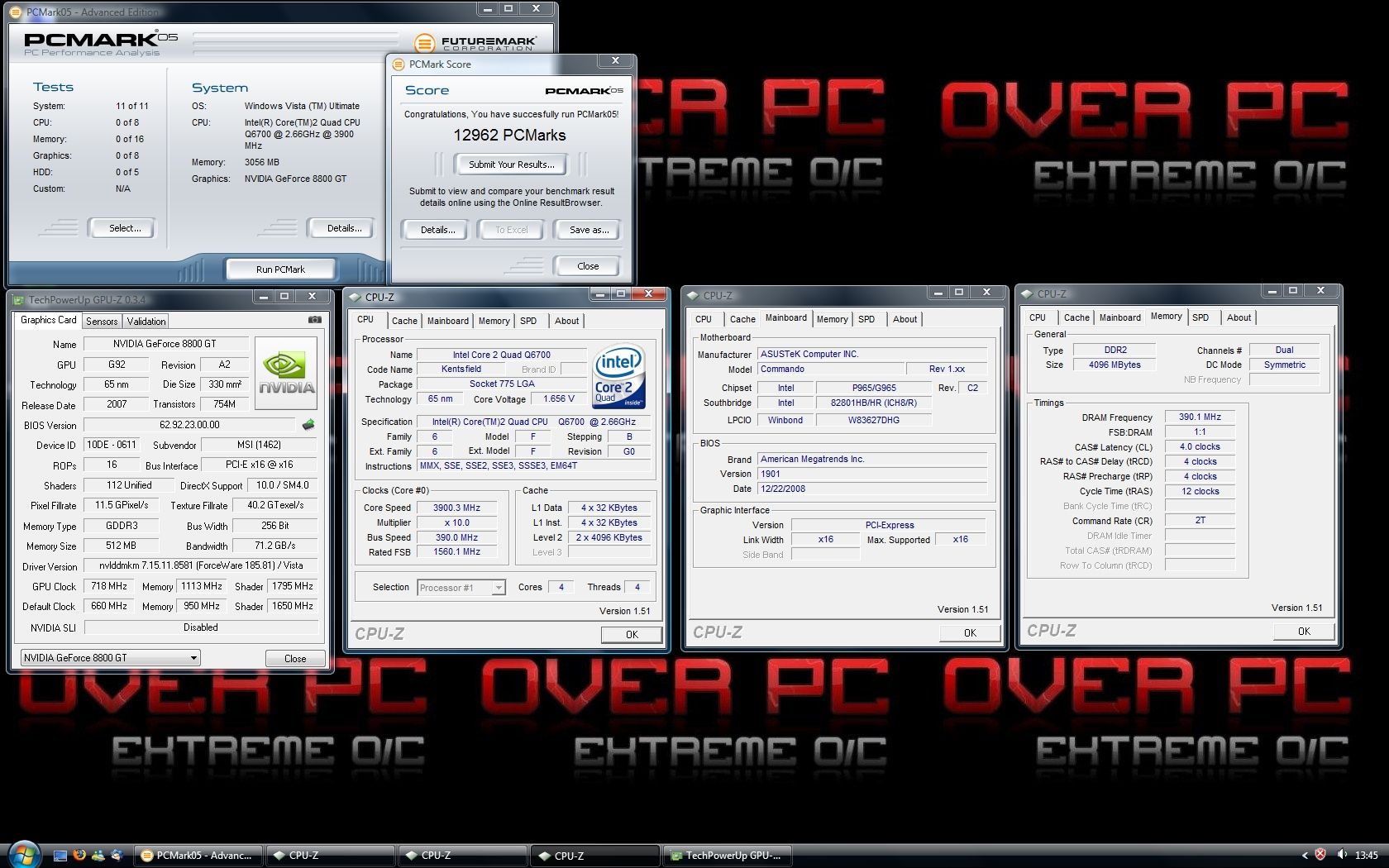The width and height of the screenshot is (1389, 868).
Task: Click OK in CPU-Z memory window
Action: [1304, 632]
